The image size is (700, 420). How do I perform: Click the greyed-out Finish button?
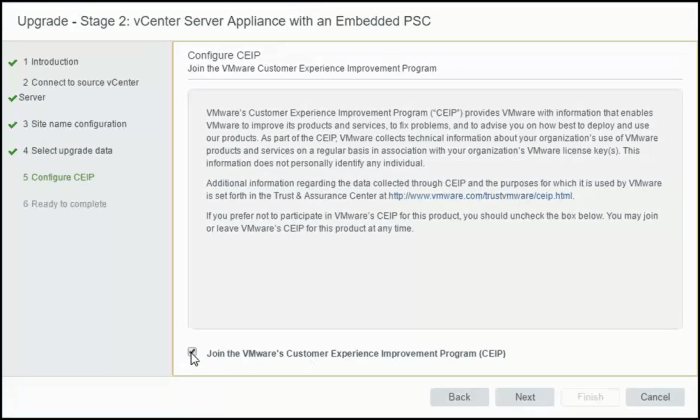590,397
